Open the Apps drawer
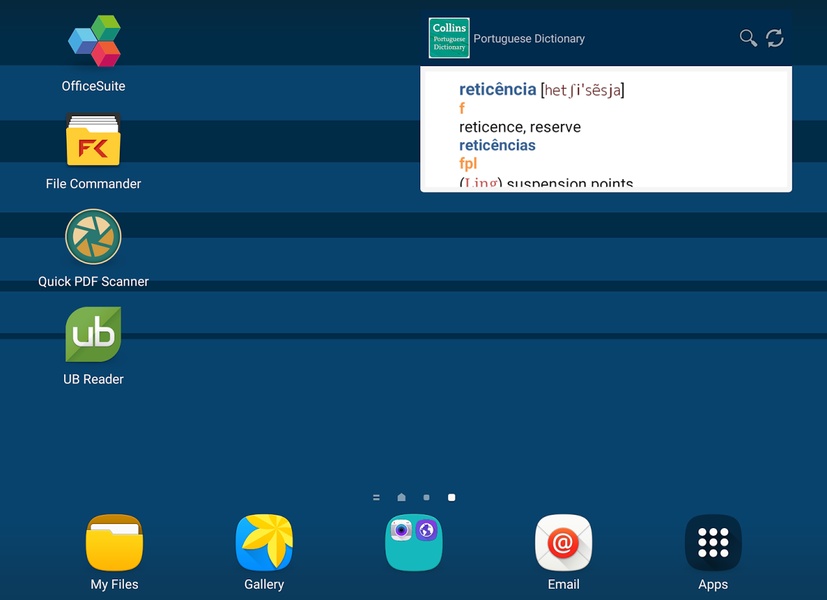The image size is (827, 600). (713, 543)
